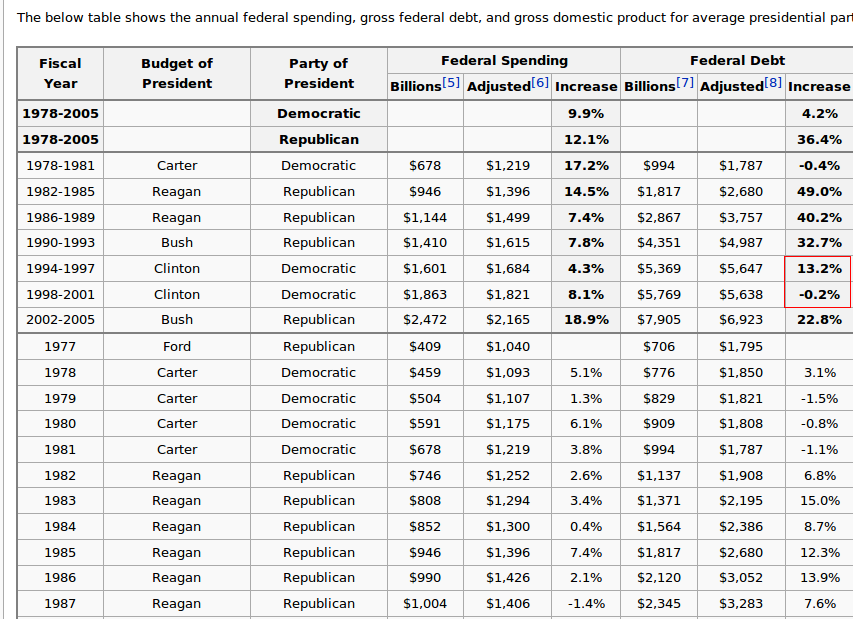The height and width of the screenshot is (619, 853).
Task: Open footnote 5 next to Billions under Federal Spending
Action: click(453, 83)
